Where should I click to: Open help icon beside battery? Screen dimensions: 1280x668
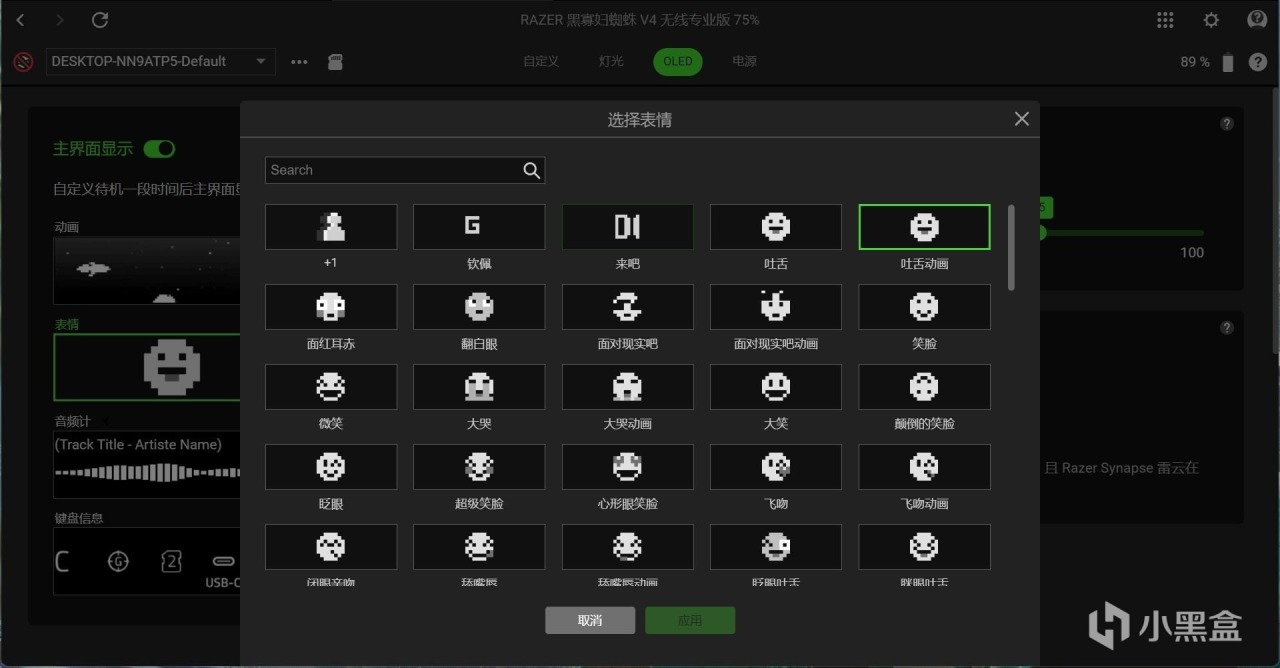pyautogui.click(x=1258, y=62)
